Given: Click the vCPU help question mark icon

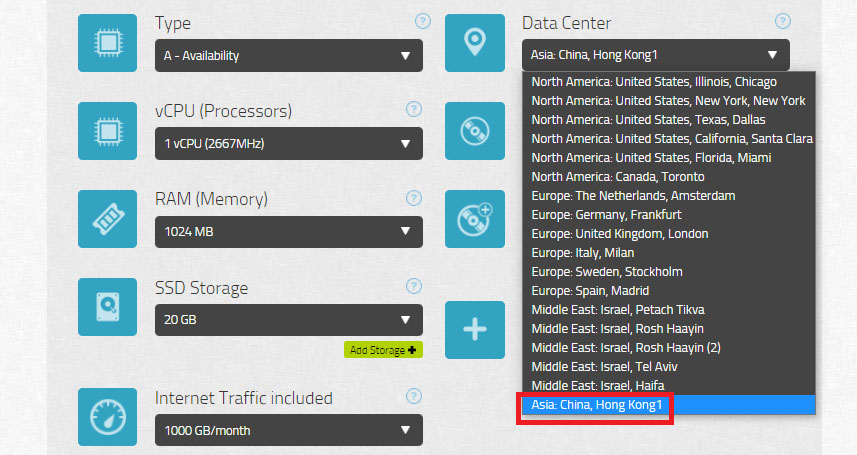Looking at the screenshot, I should coord(414,109).
